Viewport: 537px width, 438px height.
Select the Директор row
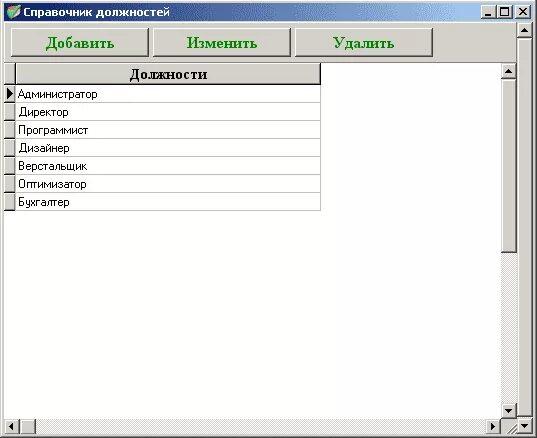[x=168, y=112]
